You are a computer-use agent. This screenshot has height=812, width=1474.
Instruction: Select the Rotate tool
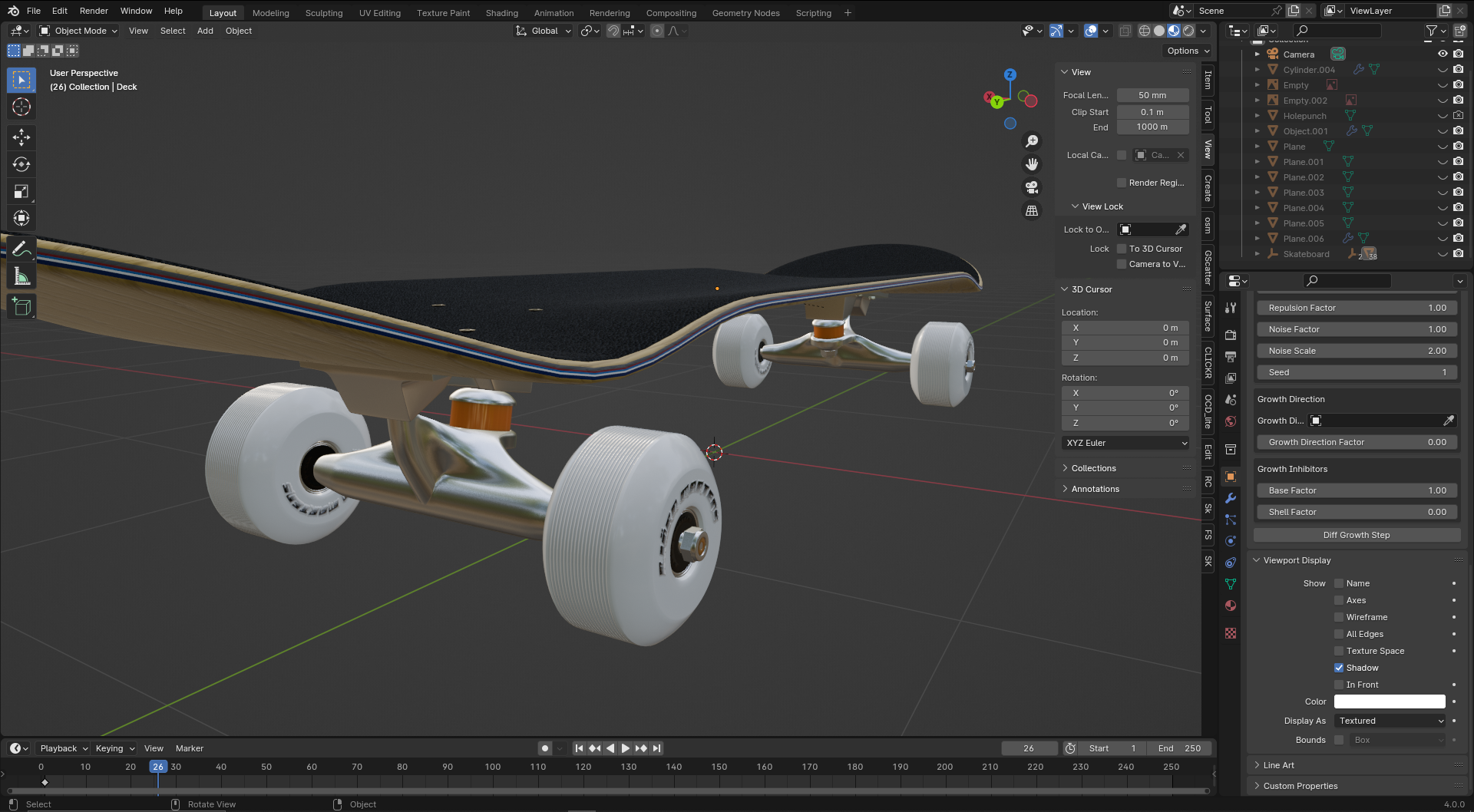(21, 164)
